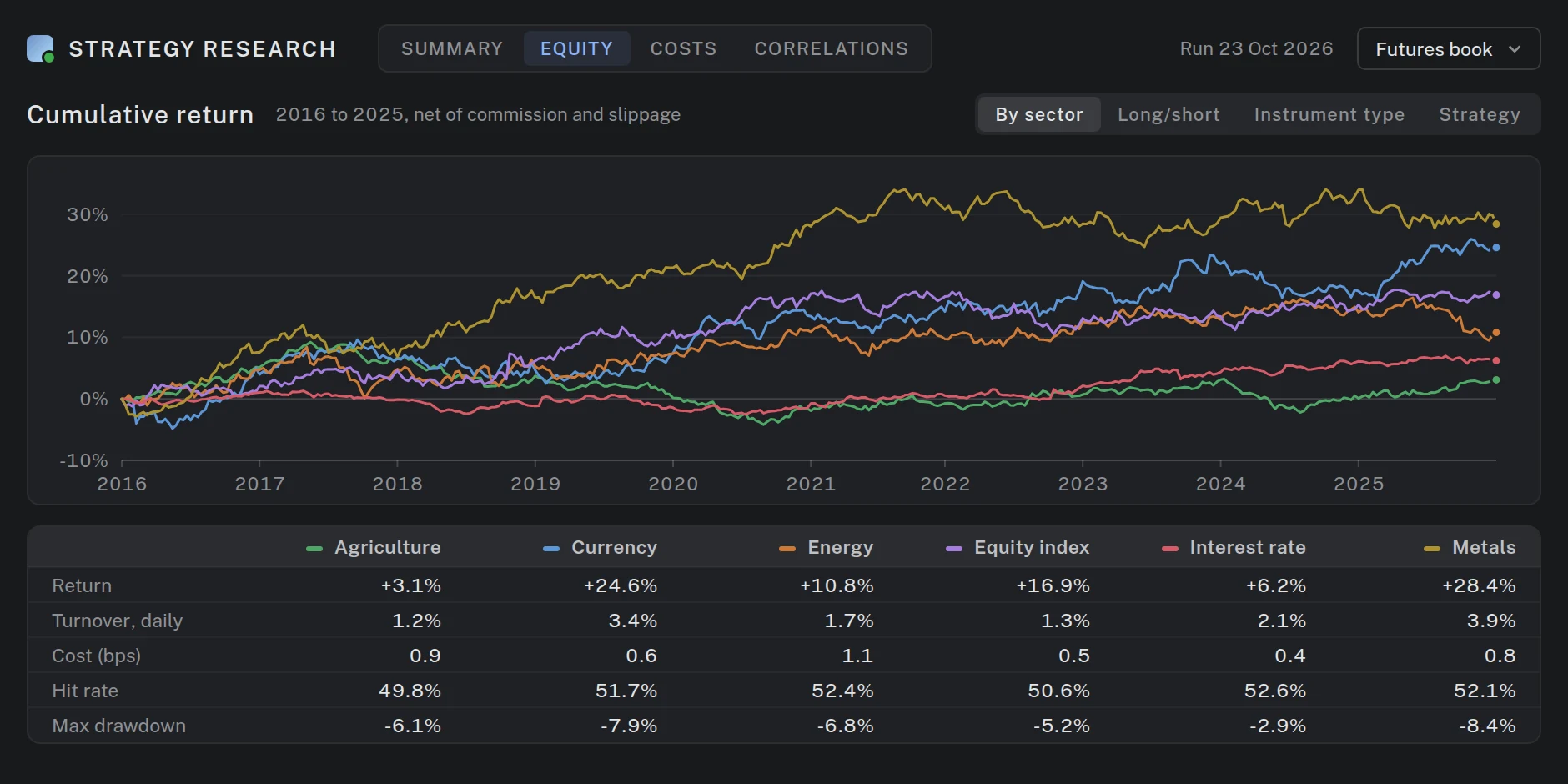Click the 2020 label on the x-axis

coord(673,484)
